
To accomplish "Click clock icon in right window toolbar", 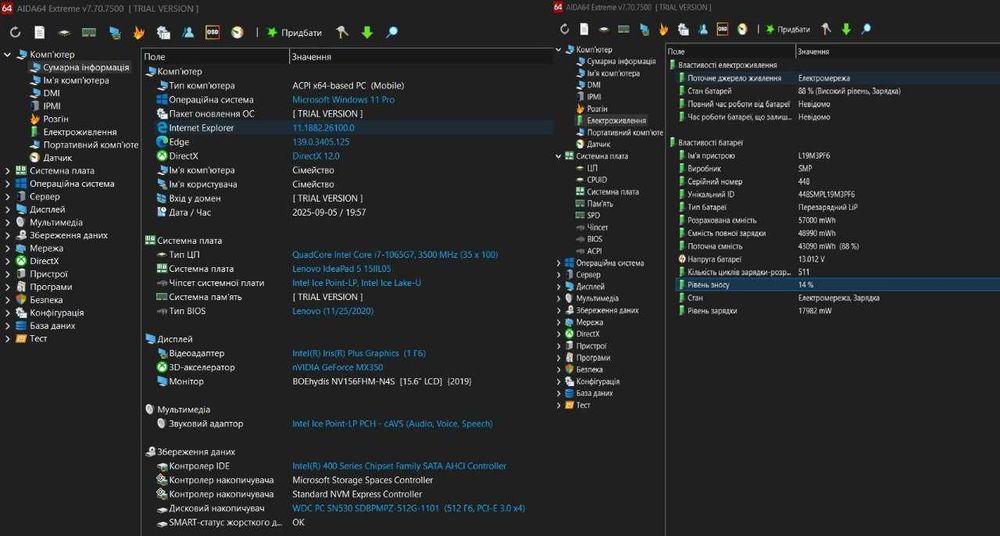I will (x=742, y=29).
